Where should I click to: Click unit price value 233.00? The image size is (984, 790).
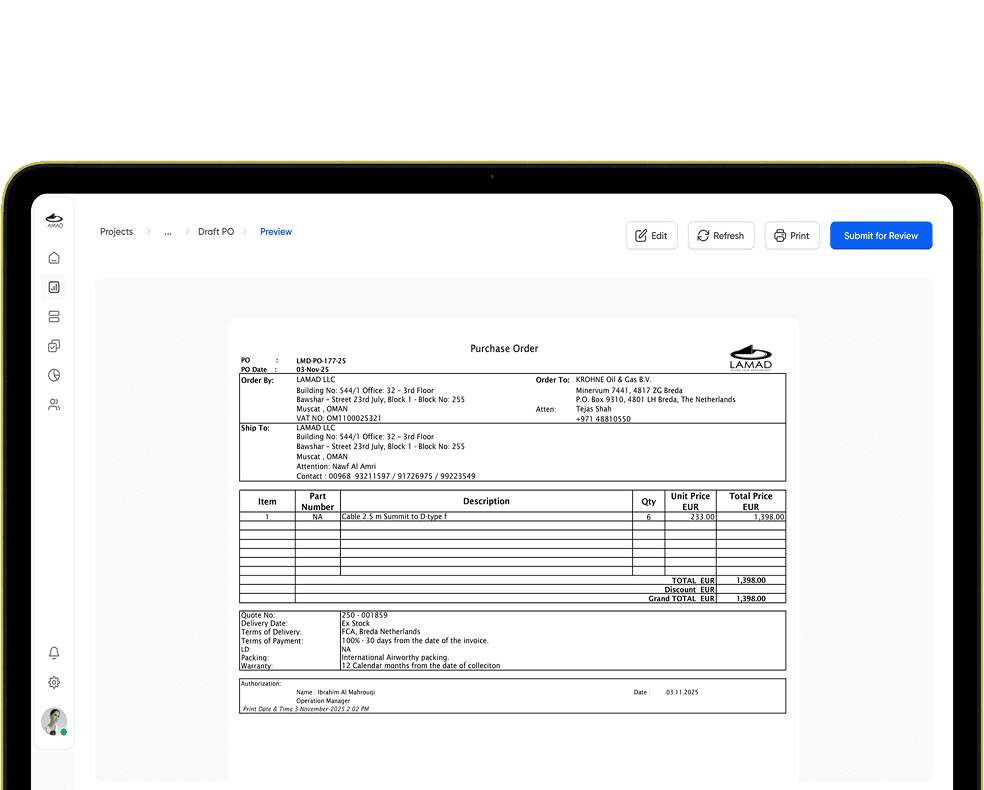click(x=702, y=517)
